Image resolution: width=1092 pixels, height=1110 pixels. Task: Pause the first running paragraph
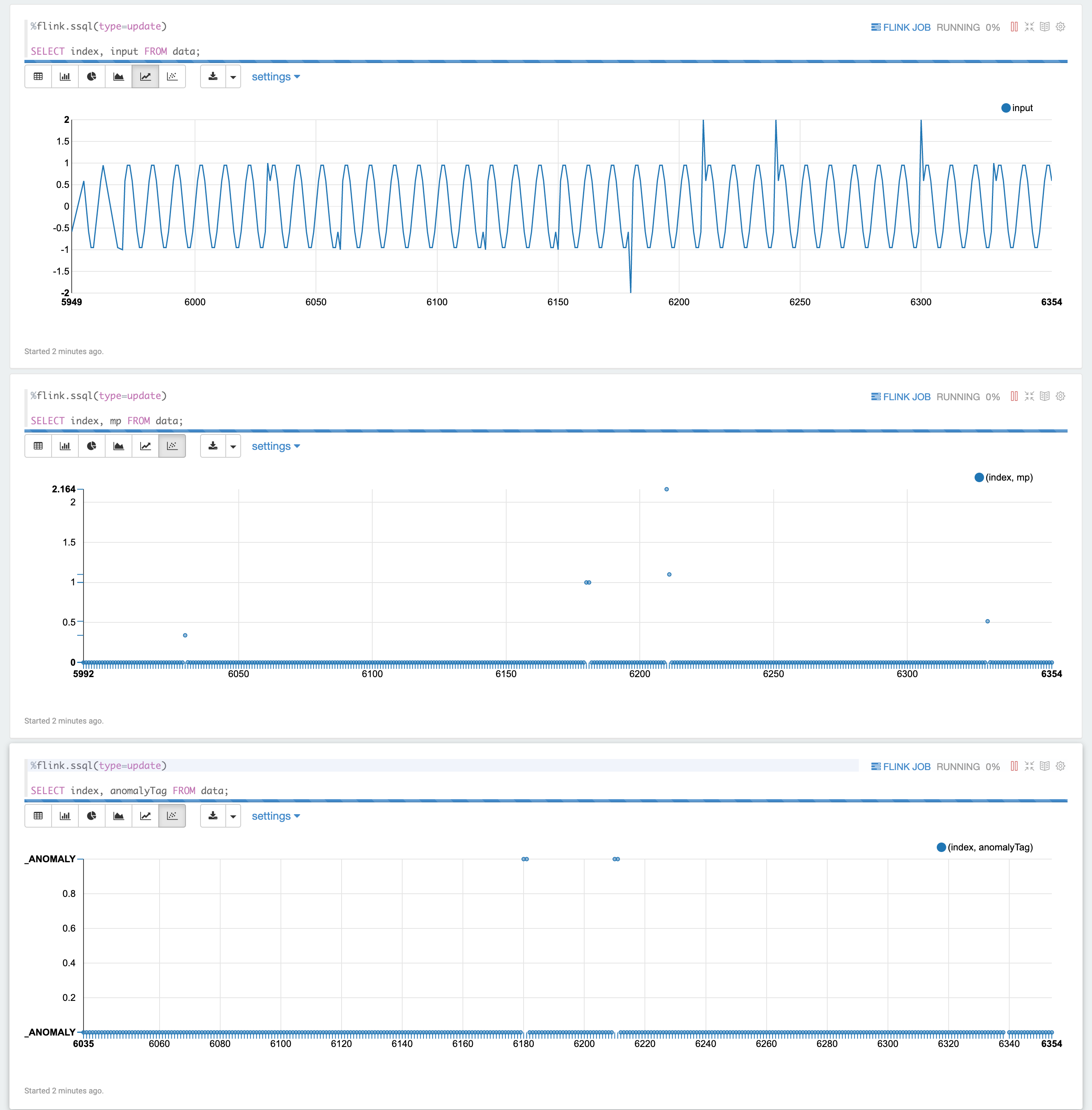tap(1014, 27)
